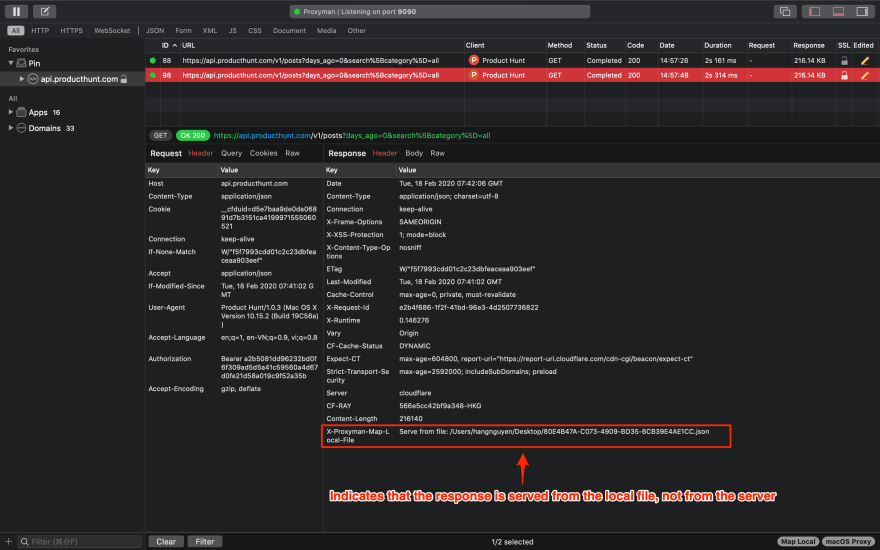Screen dimensions: 880x550
Task: Filter by JS content type
Action: point(232,30)
